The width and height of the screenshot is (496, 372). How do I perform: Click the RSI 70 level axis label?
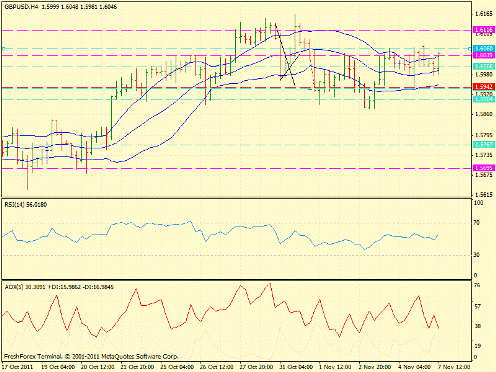(477, 223)
